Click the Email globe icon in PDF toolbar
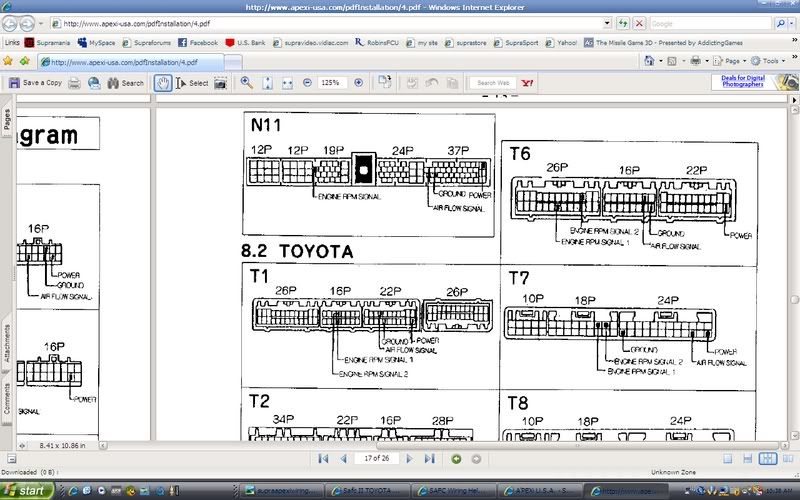Image resolution: width=800 pixels, height=500 pixels. click(x=94, y=83)
